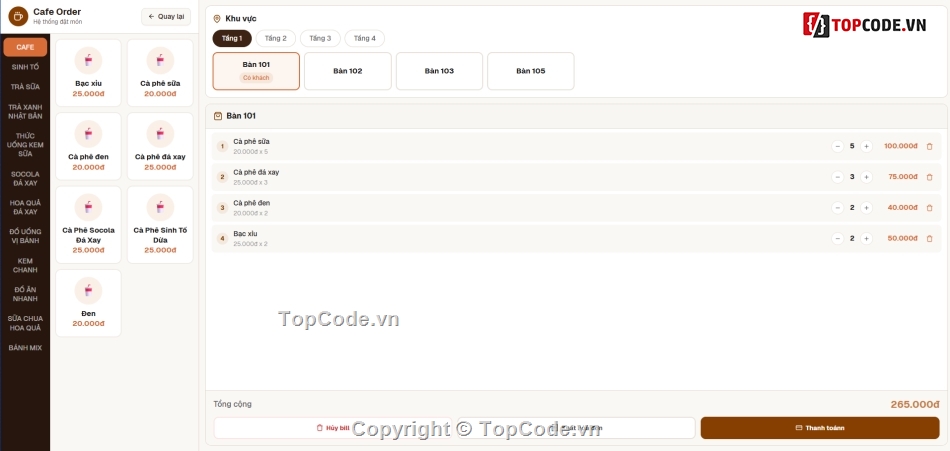Delete Cà phê sữa from the order

click(929, 146)
